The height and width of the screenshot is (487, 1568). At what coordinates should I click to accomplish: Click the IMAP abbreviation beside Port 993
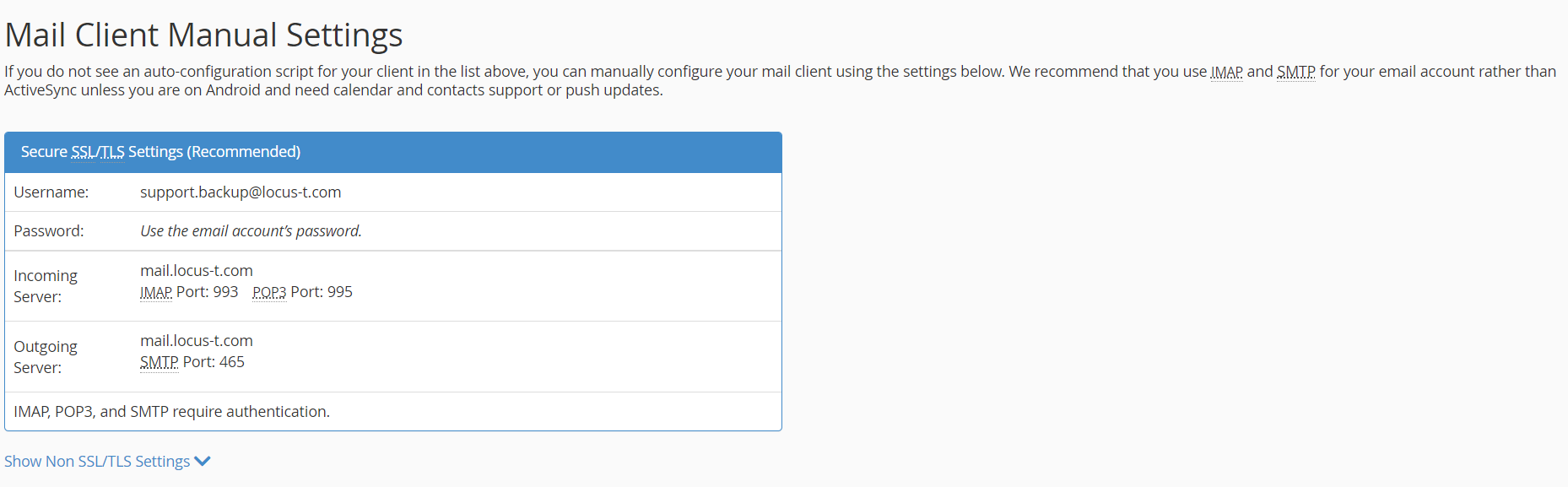pos(156,292)
